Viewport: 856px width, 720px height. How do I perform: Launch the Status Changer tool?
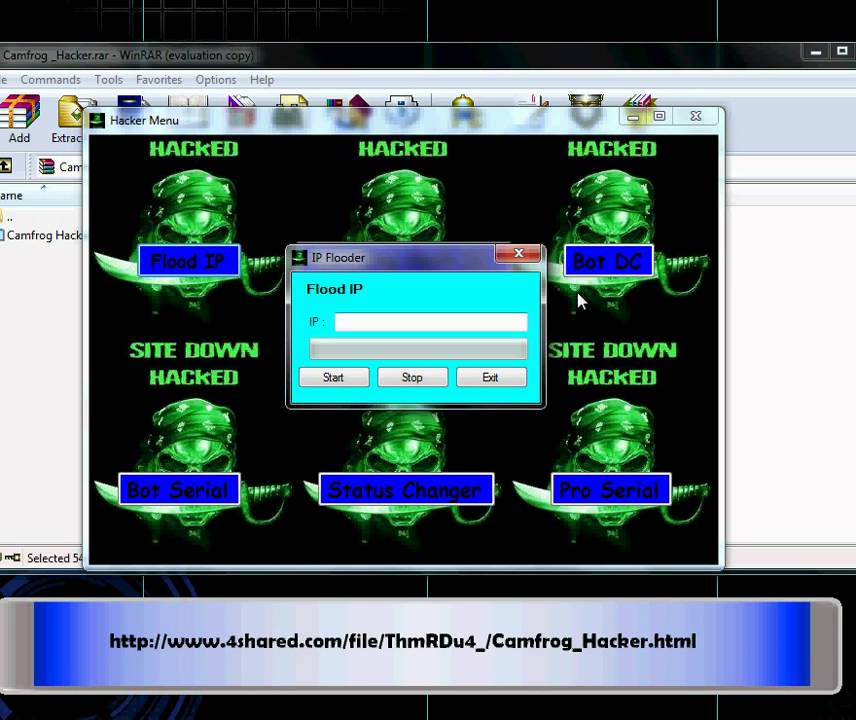pos(406,489)
